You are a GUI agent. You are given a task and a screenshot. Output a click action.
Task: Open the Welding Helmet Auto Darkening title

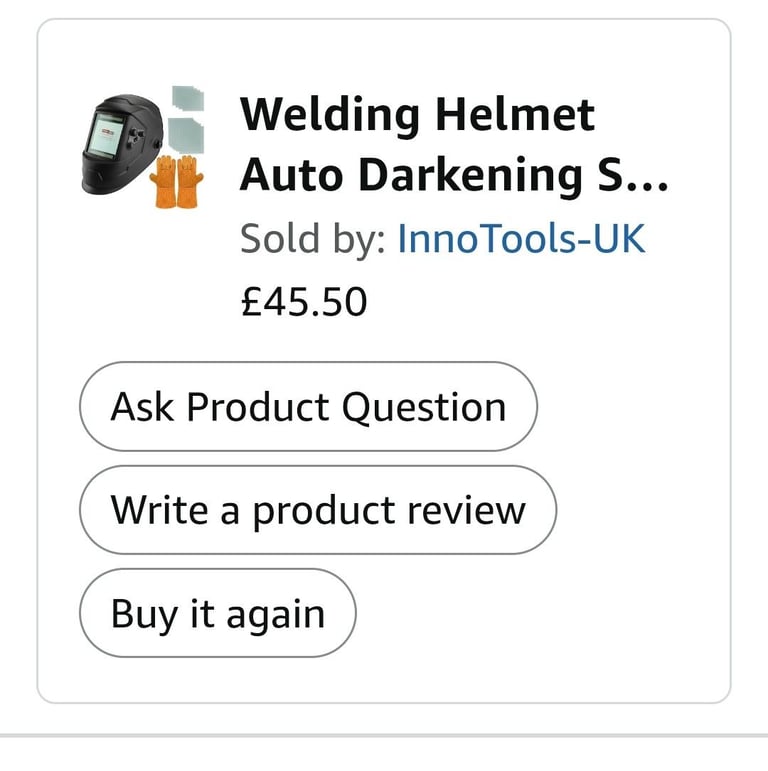pos(454,144)
